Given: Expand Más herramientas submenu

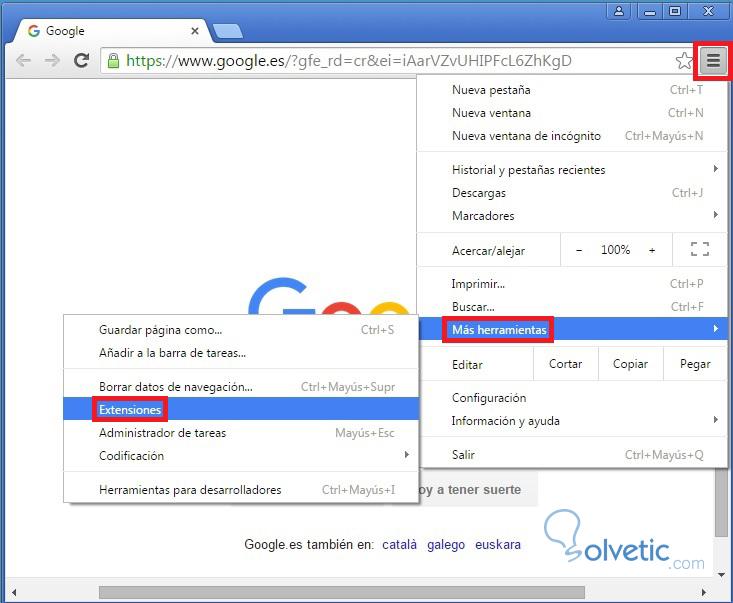Looking at the screenshot, I should [x=572, y=330].
